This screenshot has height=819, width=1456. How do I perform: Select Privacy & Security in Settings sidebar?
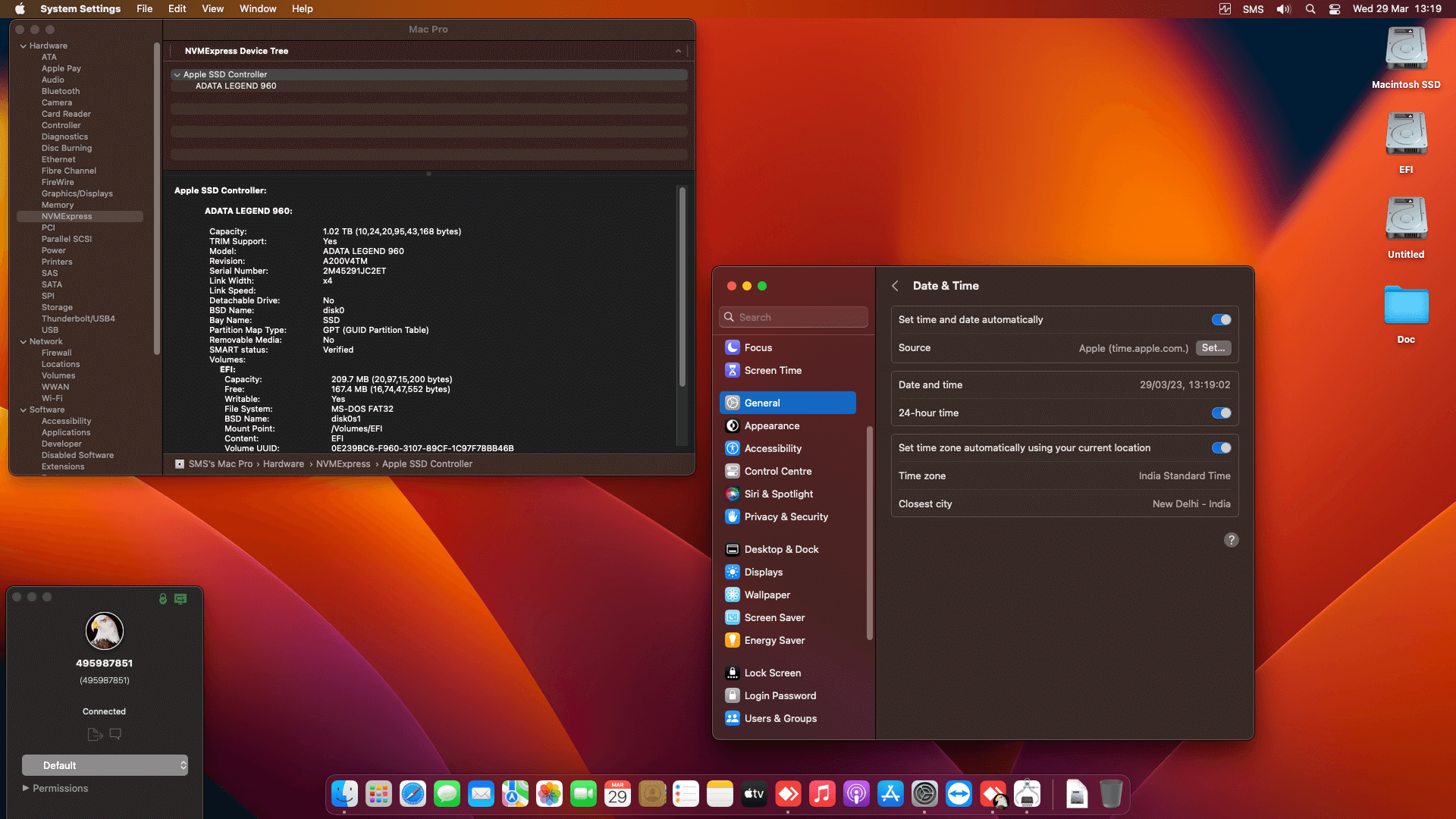(788, 517)
